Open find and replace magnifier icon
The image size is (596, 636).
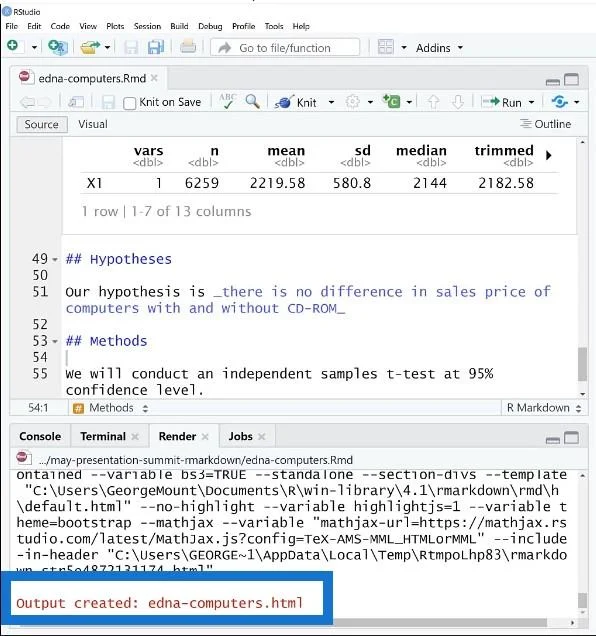252,101
